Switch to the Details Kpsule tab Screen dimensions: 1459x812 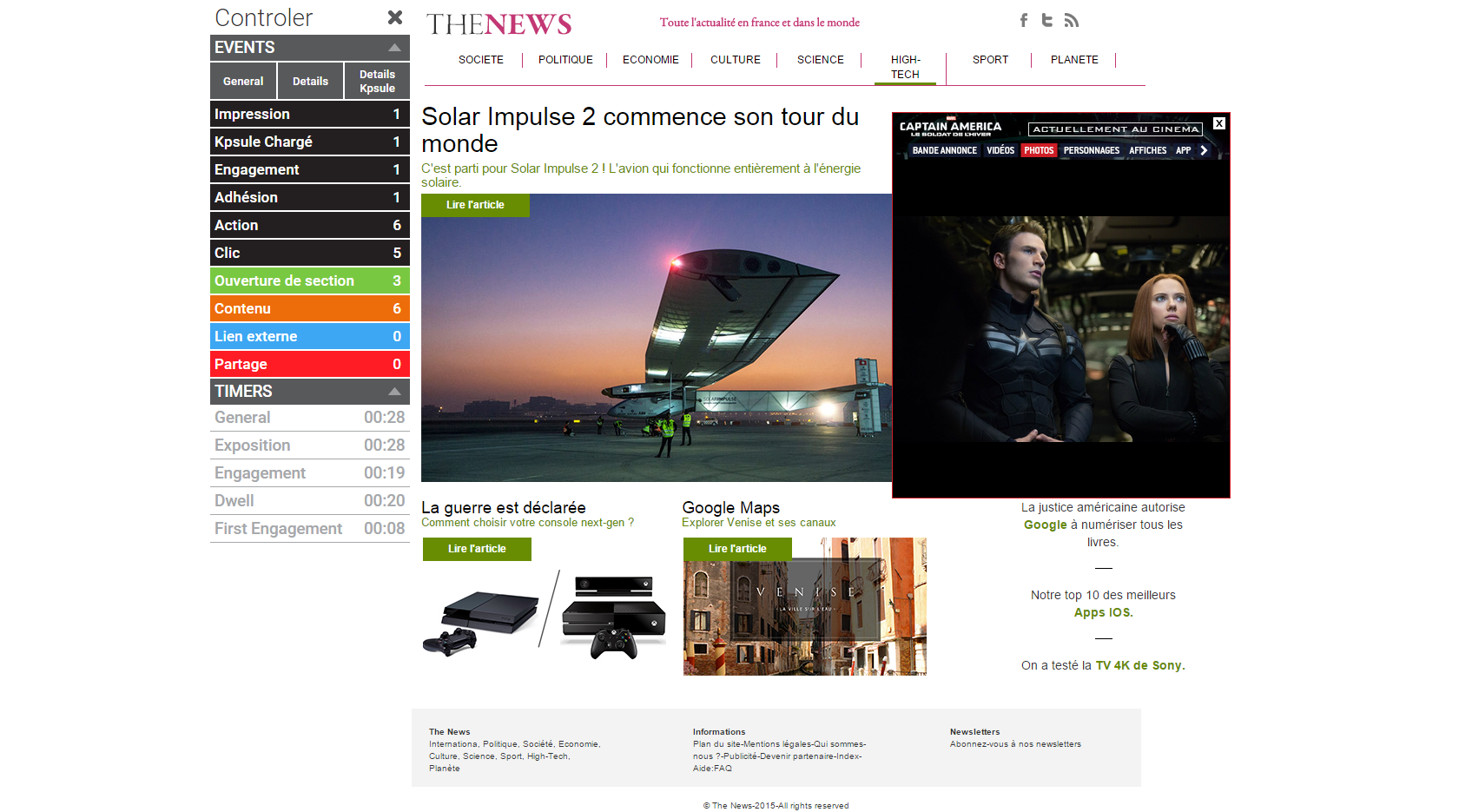[x=377, y=82]
